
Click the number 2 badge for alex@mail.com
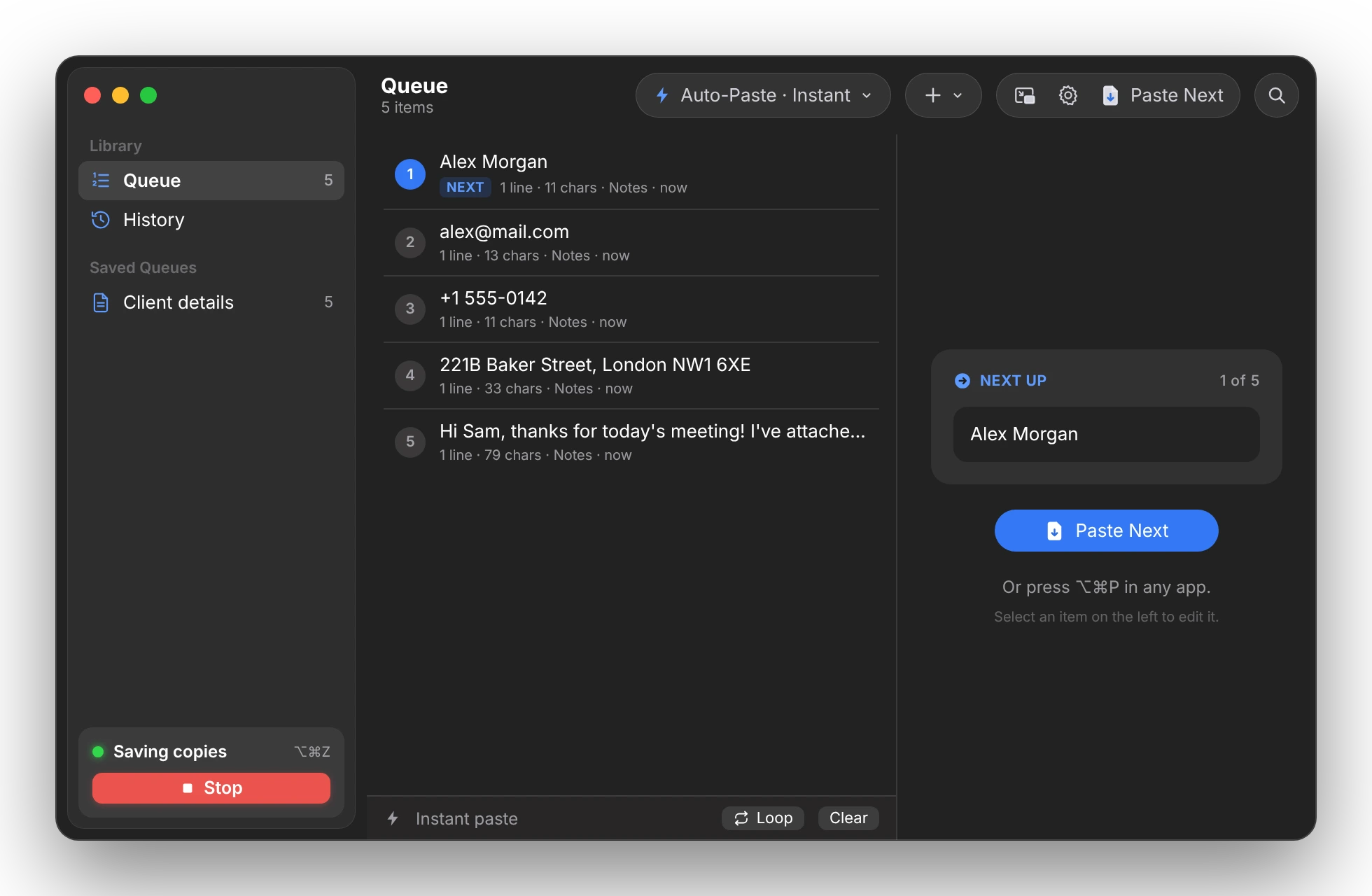tap(410, 242)
